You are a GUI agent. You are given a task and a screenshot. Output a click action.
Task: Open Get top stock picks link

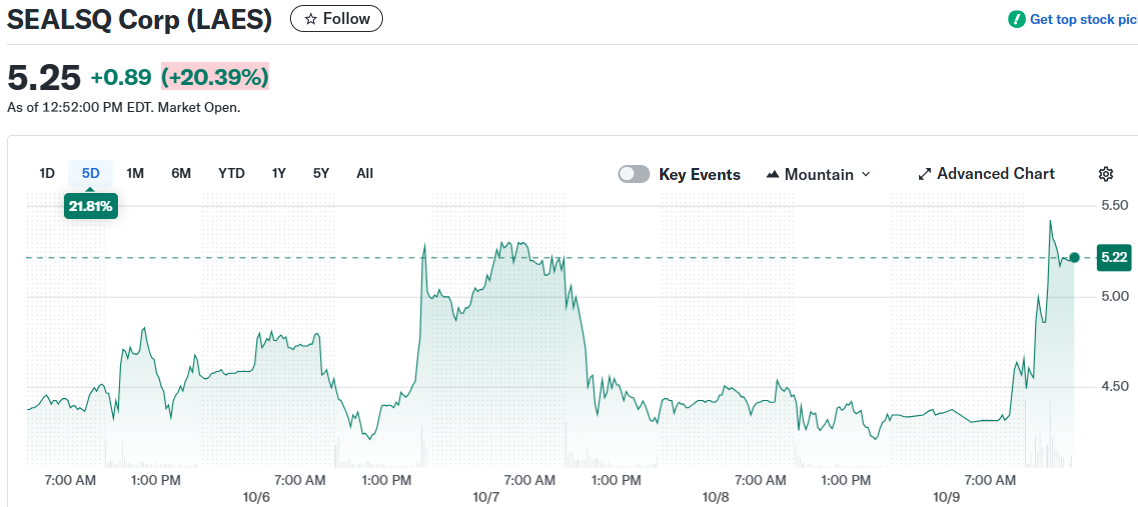[x=1083, y=19]
